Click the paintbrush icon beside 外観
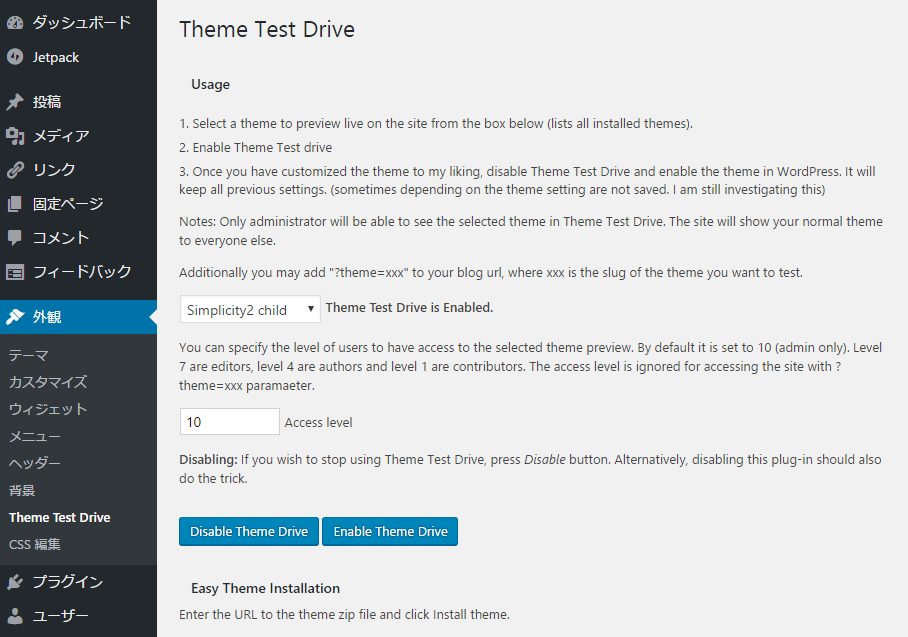The width and height of the screenshot is (908, 637). (x=15, y=317)
